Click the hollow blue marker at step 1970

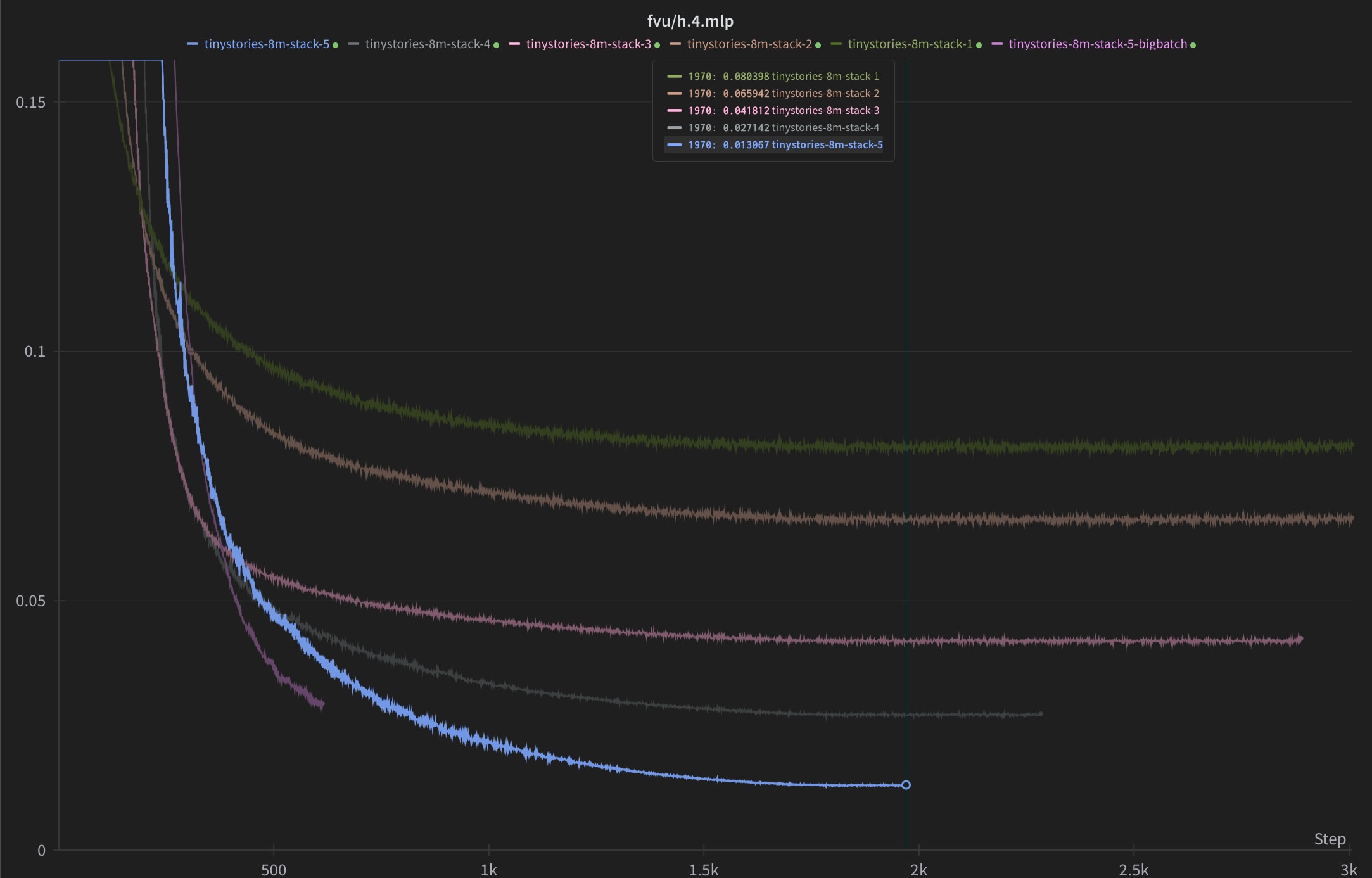pyautogui.click(x=906, y=785)
